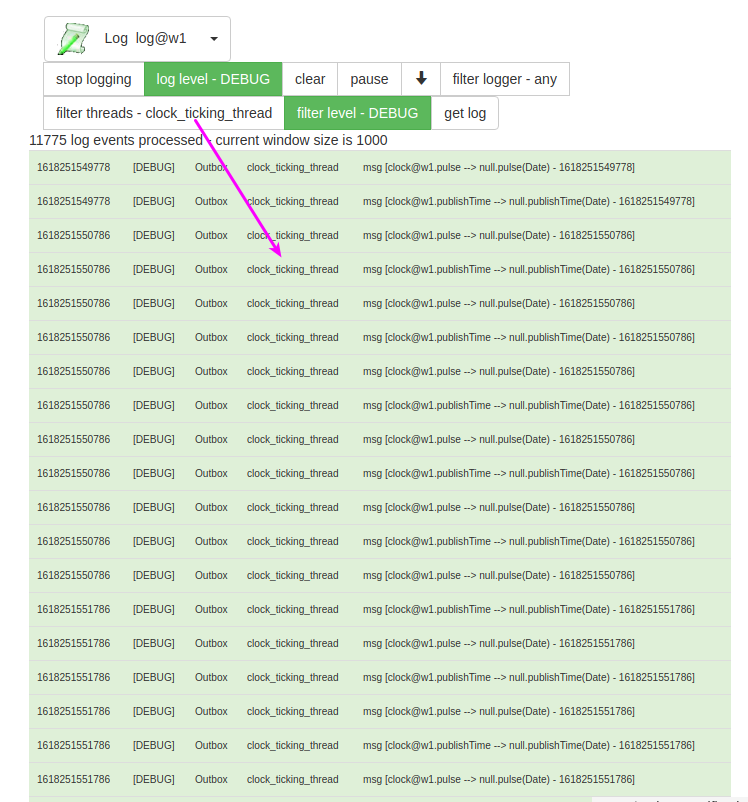Screen dimensions: 748x802
Task: Click the get log button
Action: tap(465, 113)
